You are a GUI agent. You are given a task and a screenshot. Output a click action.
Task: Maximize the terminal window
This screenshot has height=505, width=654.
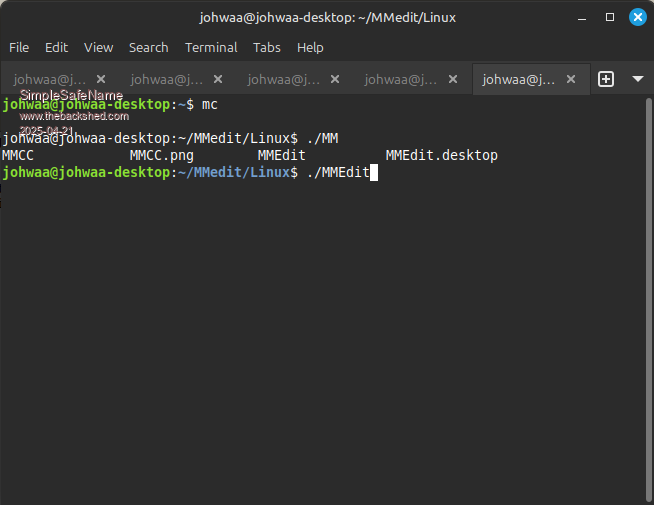(610, 17)
